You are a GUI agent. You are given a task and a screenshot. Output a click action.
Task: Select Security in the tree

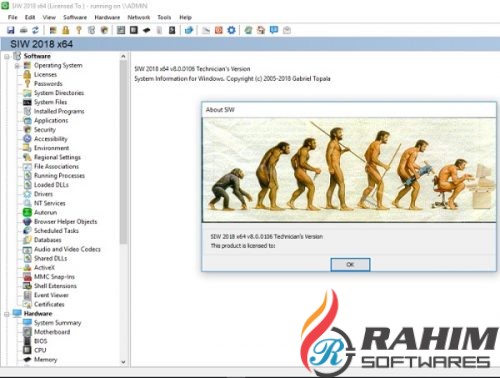coord(45,130)
